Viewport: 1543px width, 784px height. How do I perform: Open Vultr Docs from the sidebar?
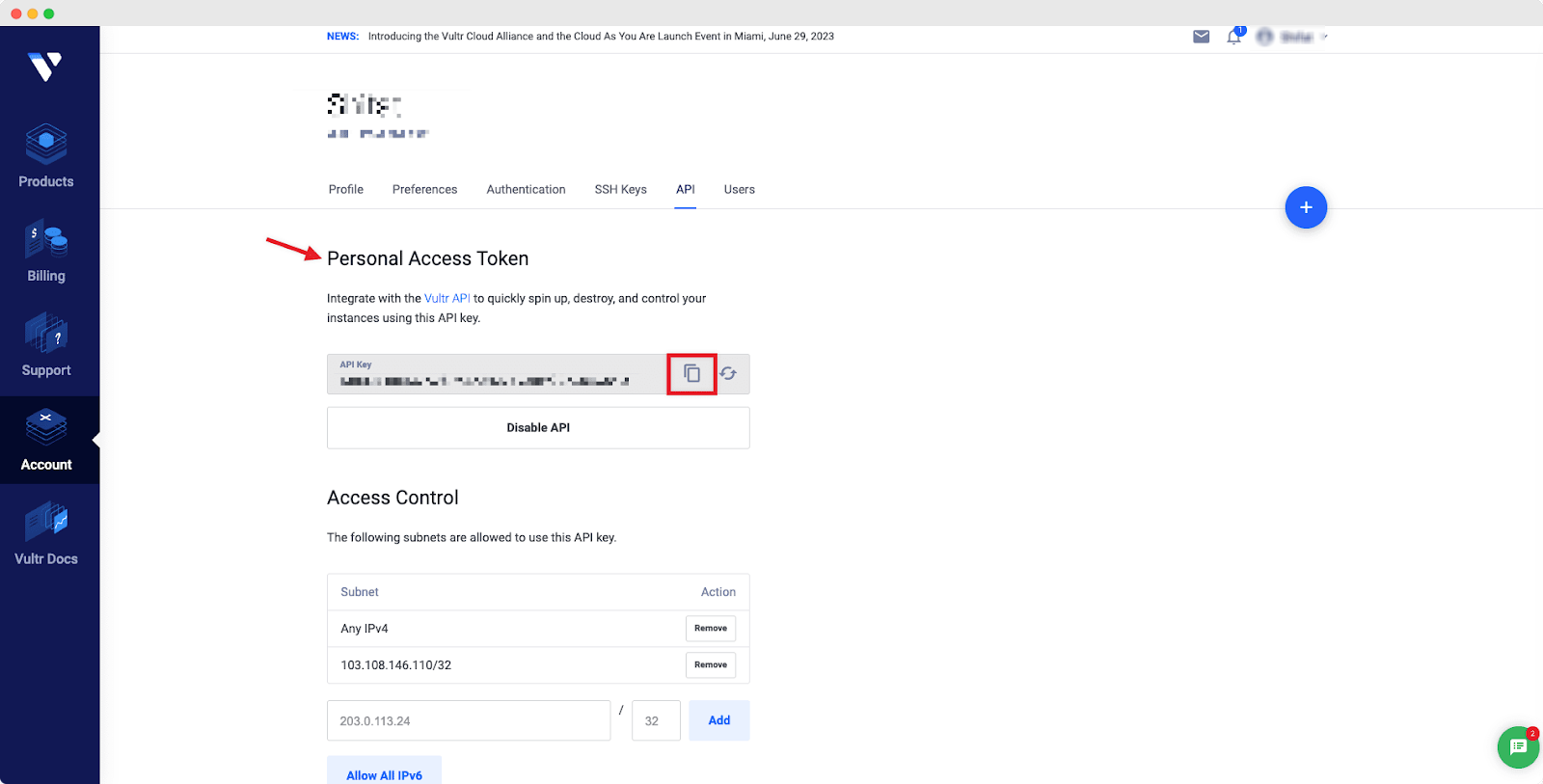point(45,533)
